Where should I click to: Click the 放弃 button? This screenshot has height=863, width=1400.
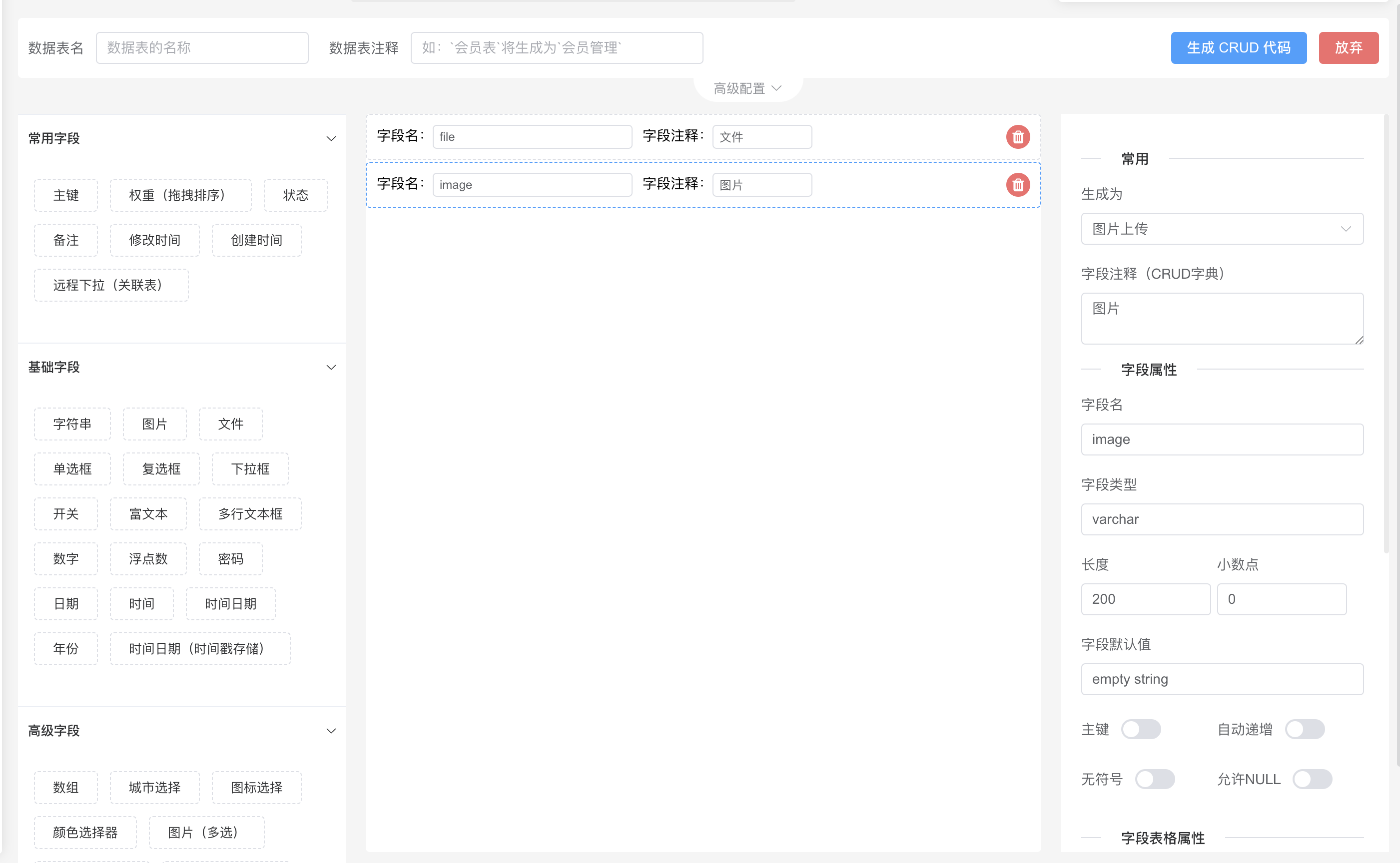(x=1349, y=47)
